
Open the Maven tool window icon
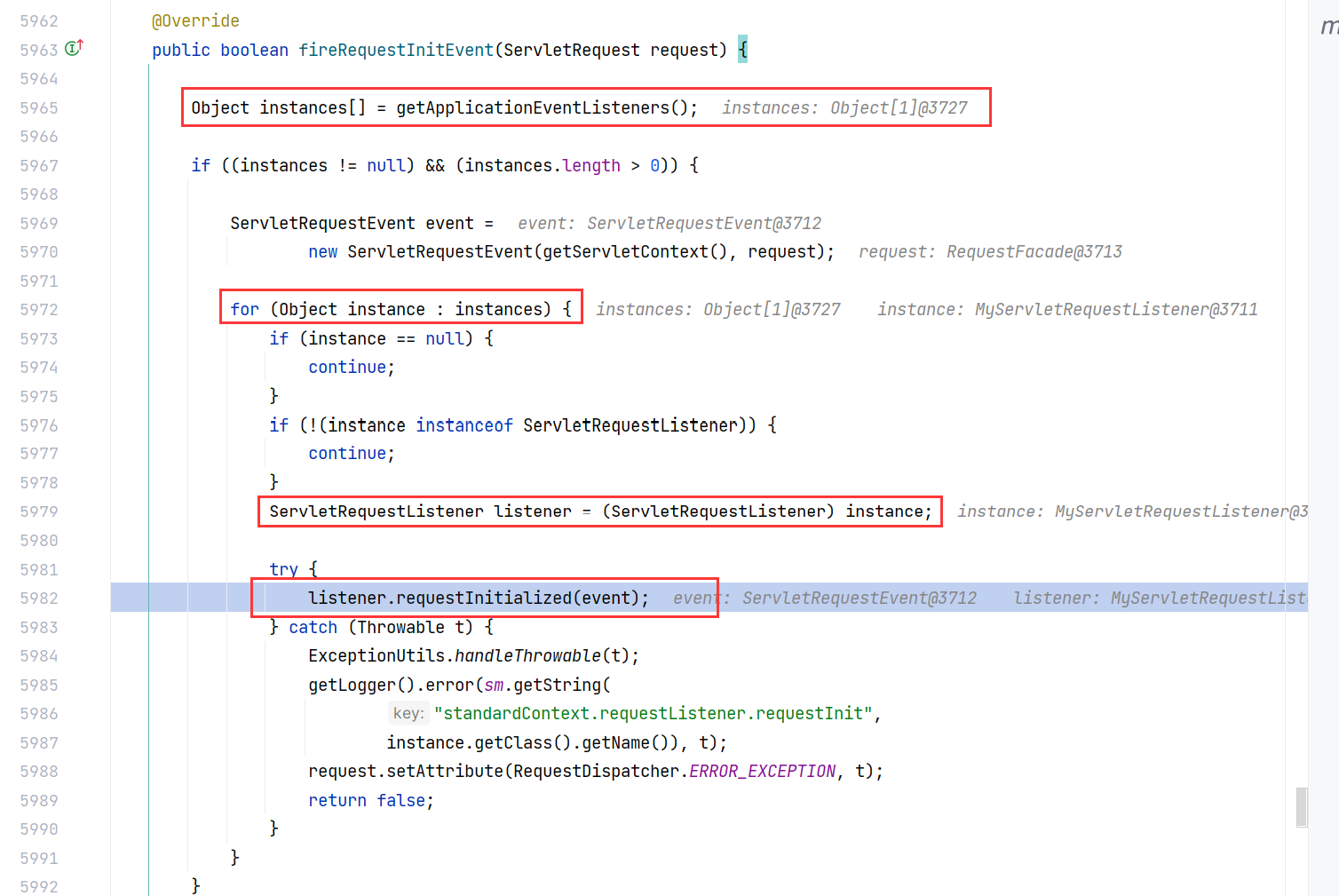pyautogui.click(x=1328, y=27)
